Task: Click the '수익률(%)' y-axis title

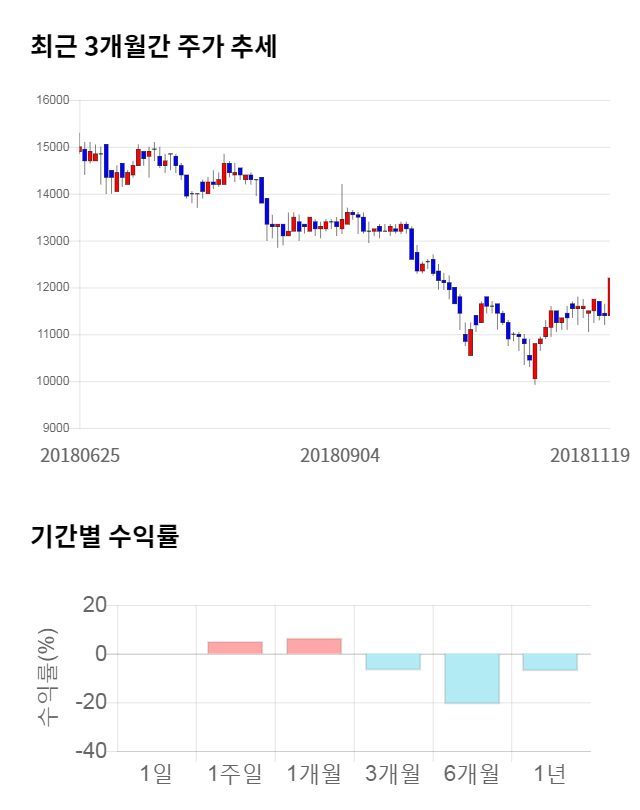Action: [46, 677]
